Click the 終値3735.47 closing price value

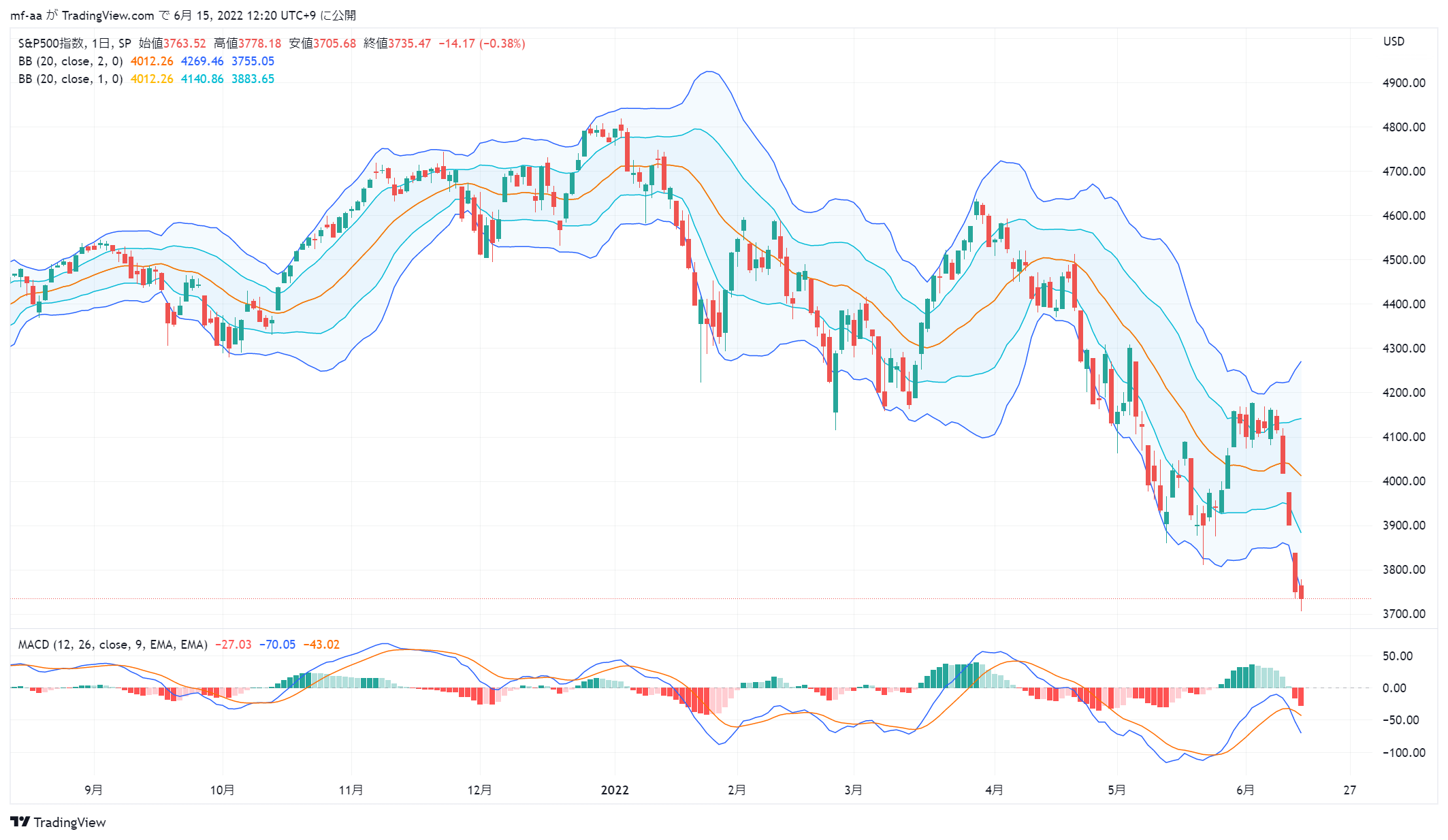[398, 44]
